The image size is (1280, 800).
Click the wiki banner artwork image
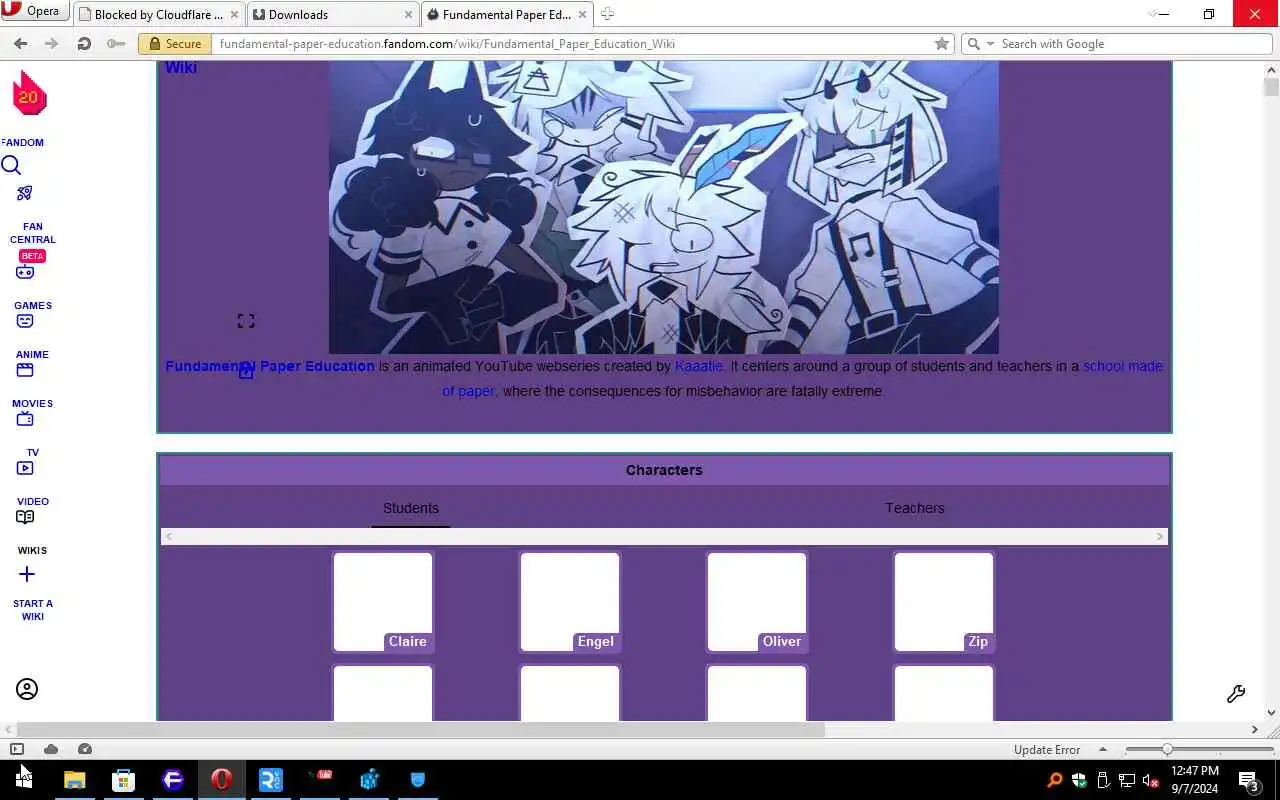(x=664, y=207)
